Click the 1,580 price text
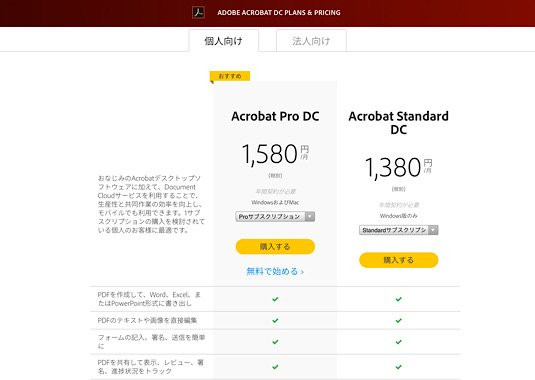535x380 pixels. click(x=270, y=154)
